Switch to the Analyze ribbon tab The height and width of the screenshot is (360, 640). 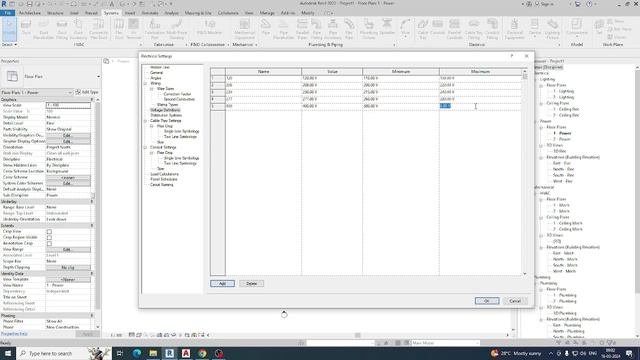[x=171, y=13]
